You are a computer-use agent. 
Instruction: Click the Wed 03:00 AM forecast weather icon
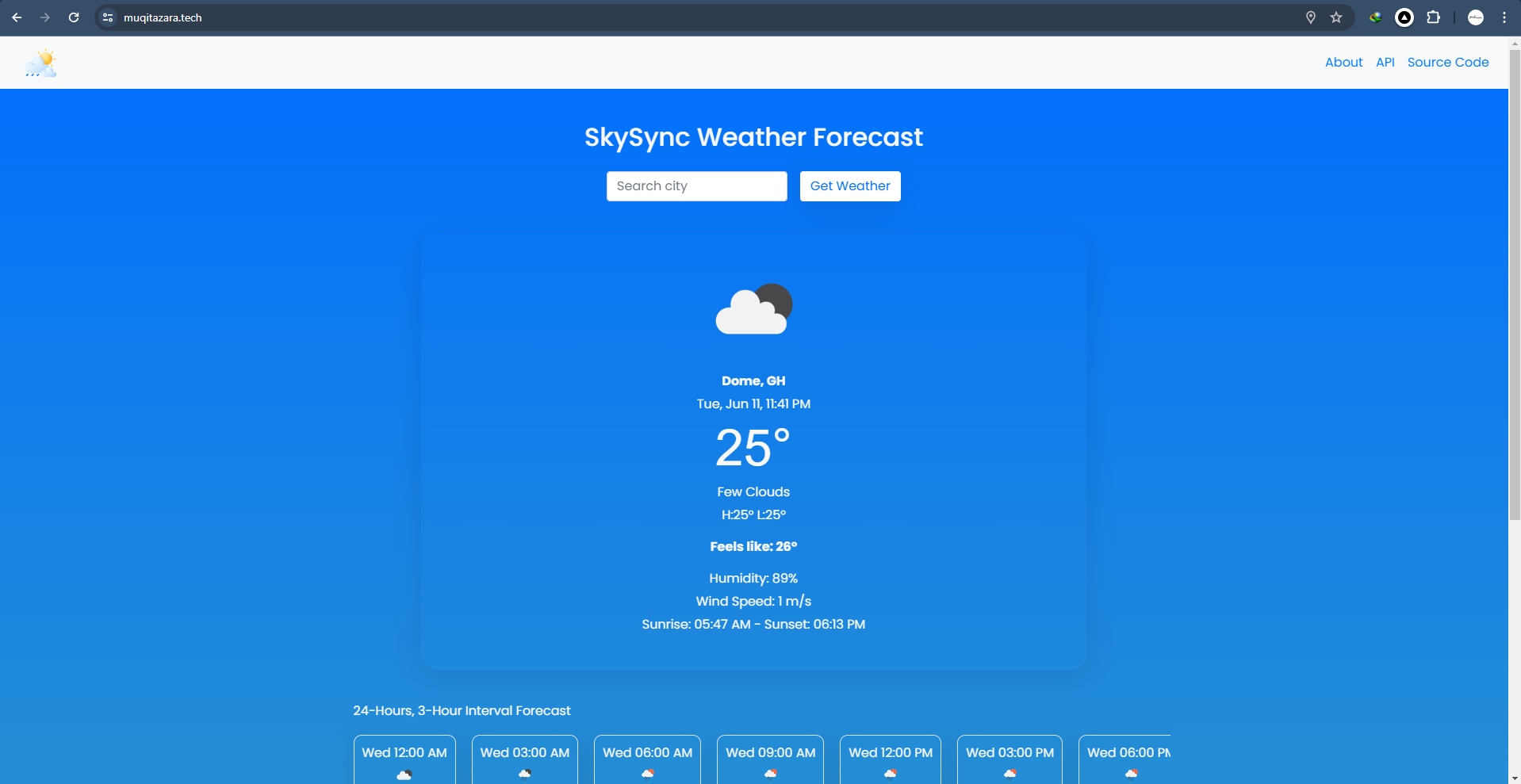point(524,774)
